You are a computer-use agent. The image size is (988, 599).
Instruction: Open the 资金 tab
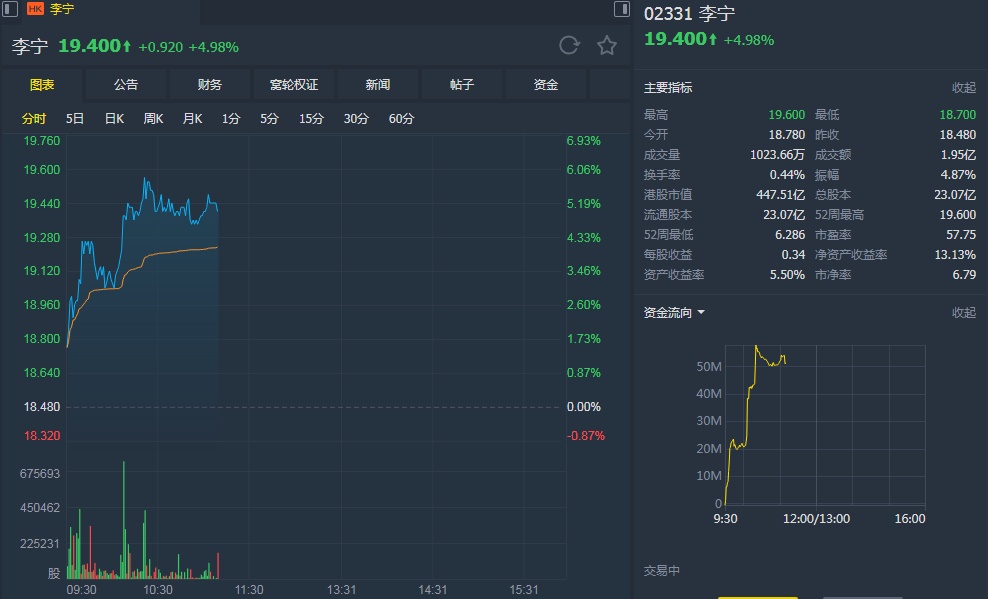pyautogui.click(x=546, y=85)
